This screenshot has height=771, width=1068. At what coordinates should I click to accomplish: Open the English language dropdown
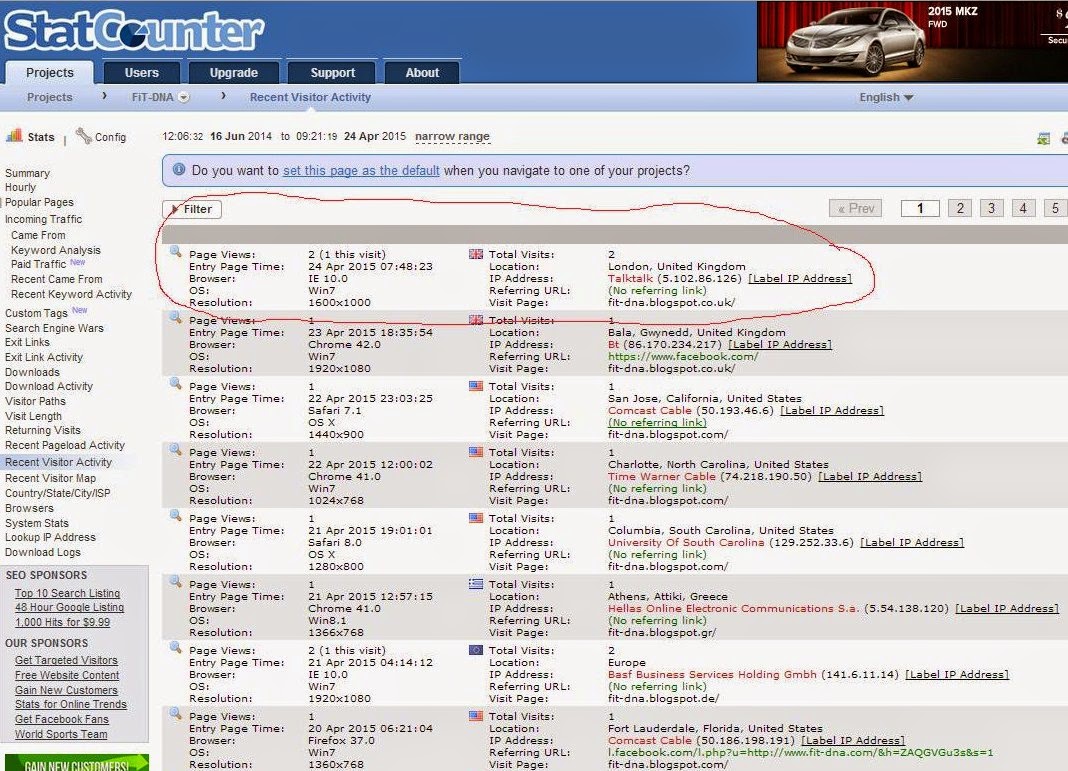(x=885, y=97)
